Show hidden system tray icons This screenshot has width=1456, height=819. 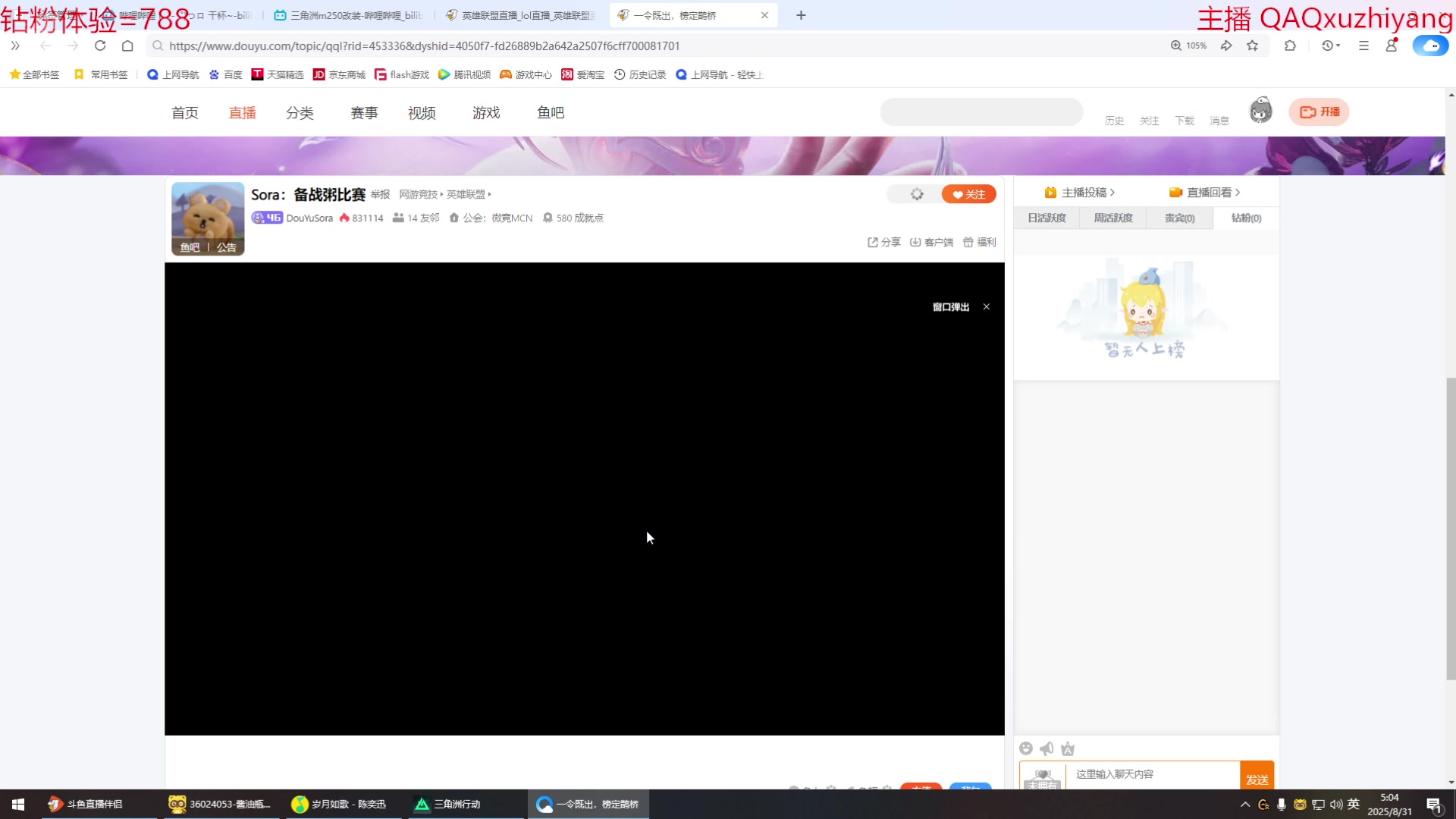(1244, 805)
